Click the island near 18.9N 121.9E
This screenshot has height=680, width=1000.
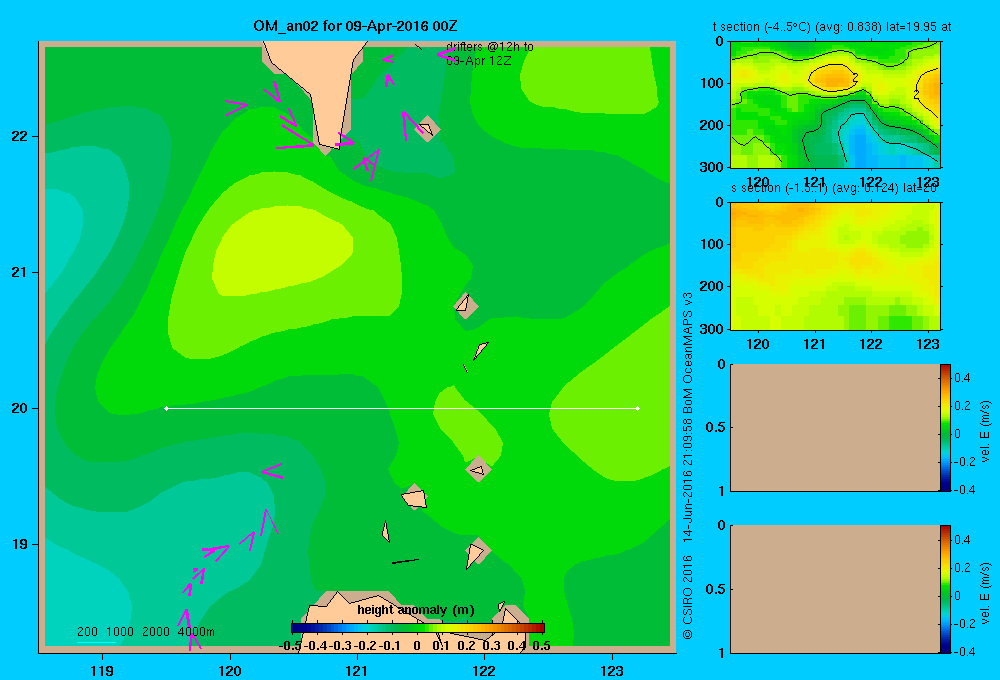tap(476, 553)
